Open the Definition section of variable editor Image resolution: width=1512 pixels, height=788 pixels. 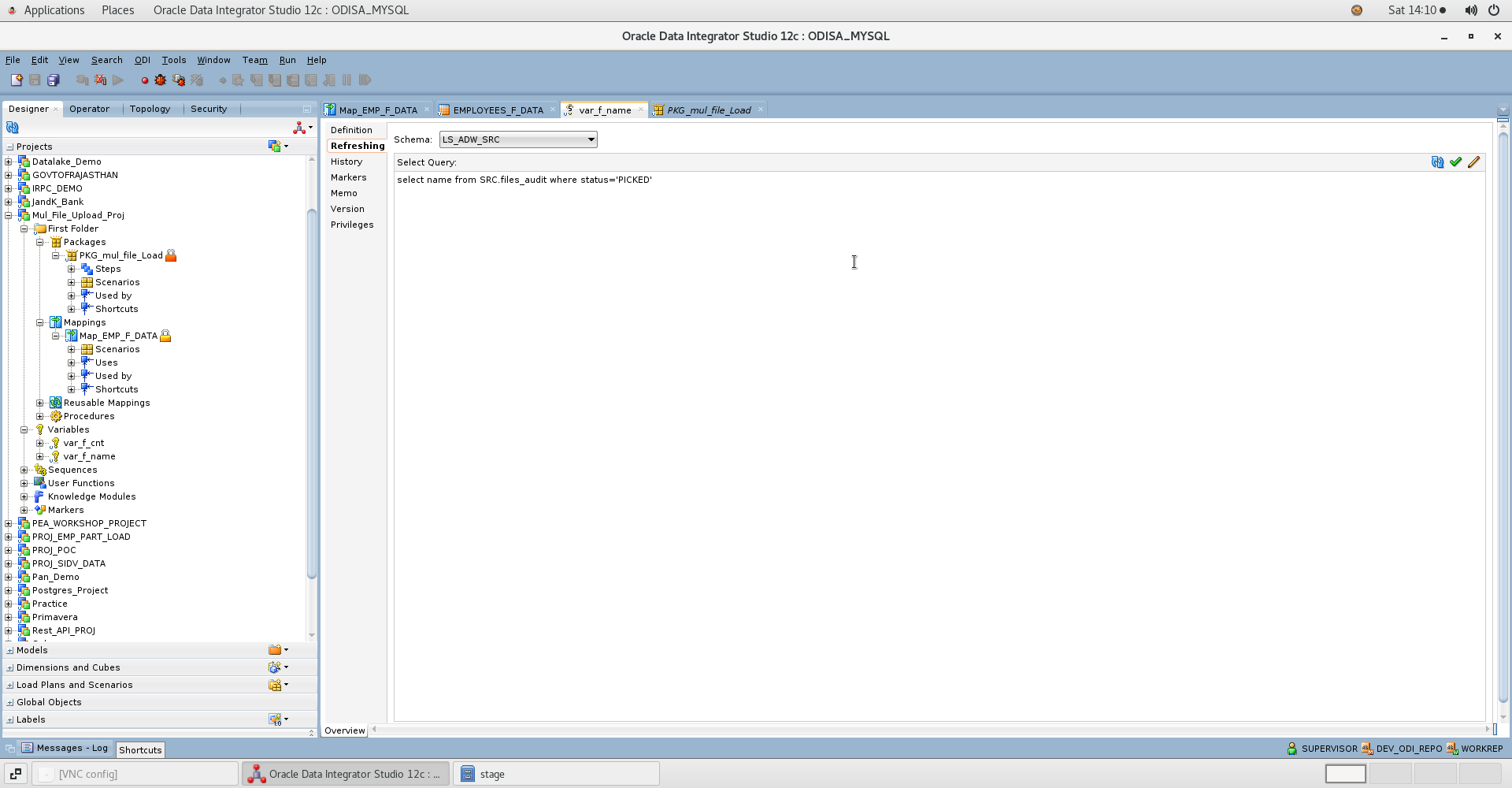tap(352, 130)
